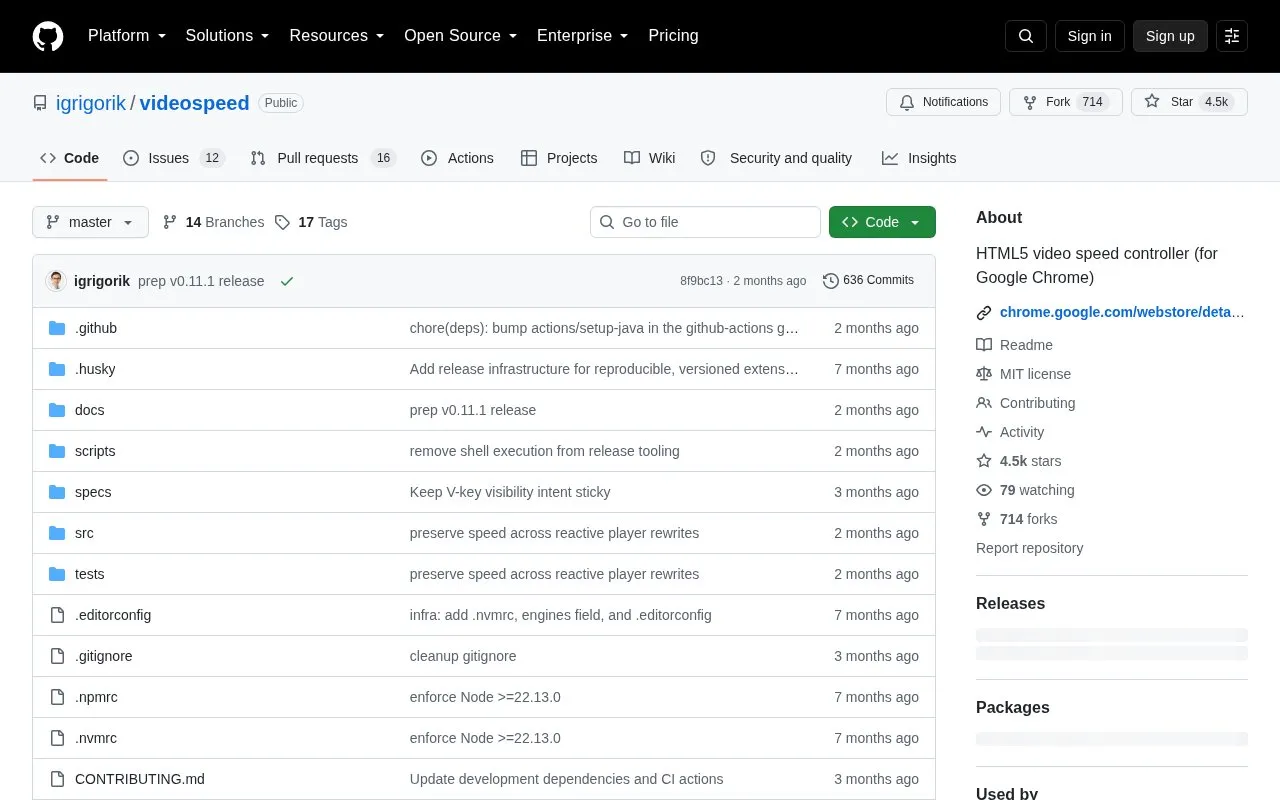Click the Report repository link
The height and width of the screenshot is (800, 1280).
click(x=1029, y=548)
